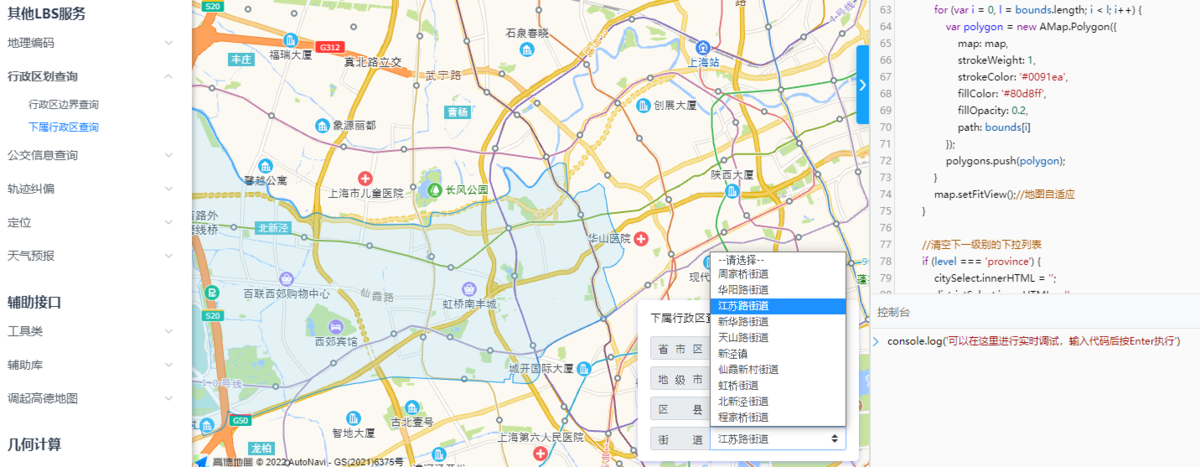Click the 古北壹号 building icon
1200x467 pixels.
click(411, 407)
